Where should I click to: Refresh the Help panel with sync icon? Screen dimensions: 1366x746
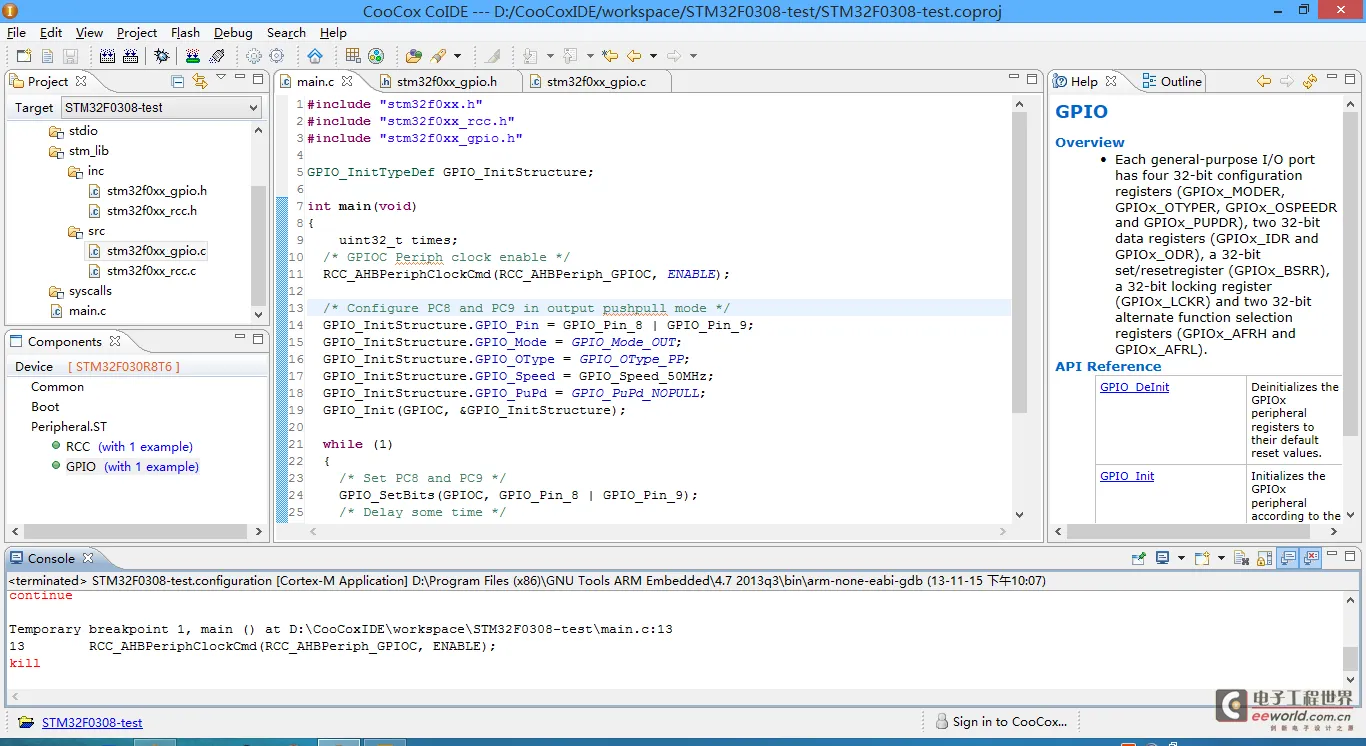pos(1310,81)
